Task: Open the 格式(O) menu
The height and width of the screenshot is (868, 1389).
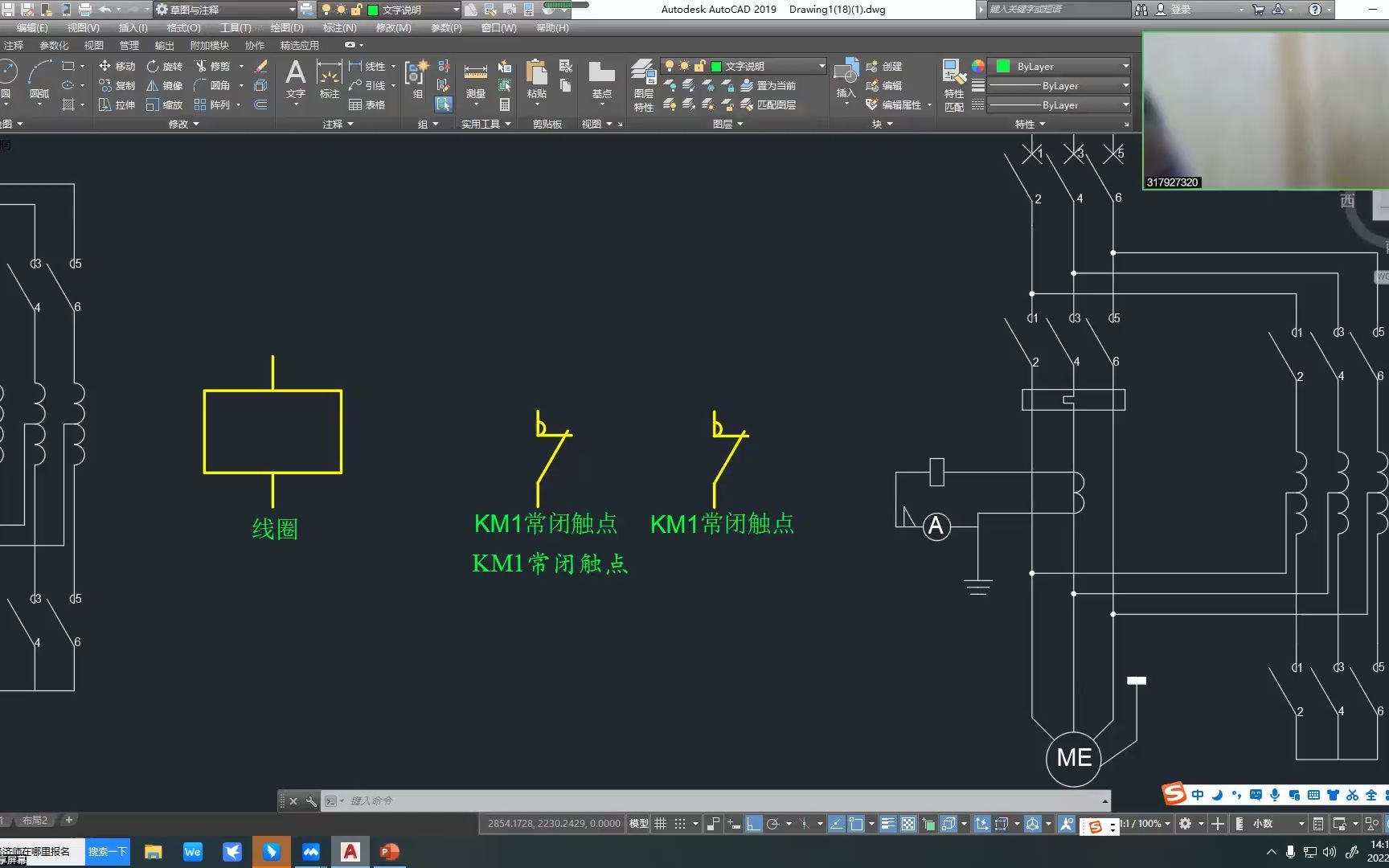Action: 183,27
